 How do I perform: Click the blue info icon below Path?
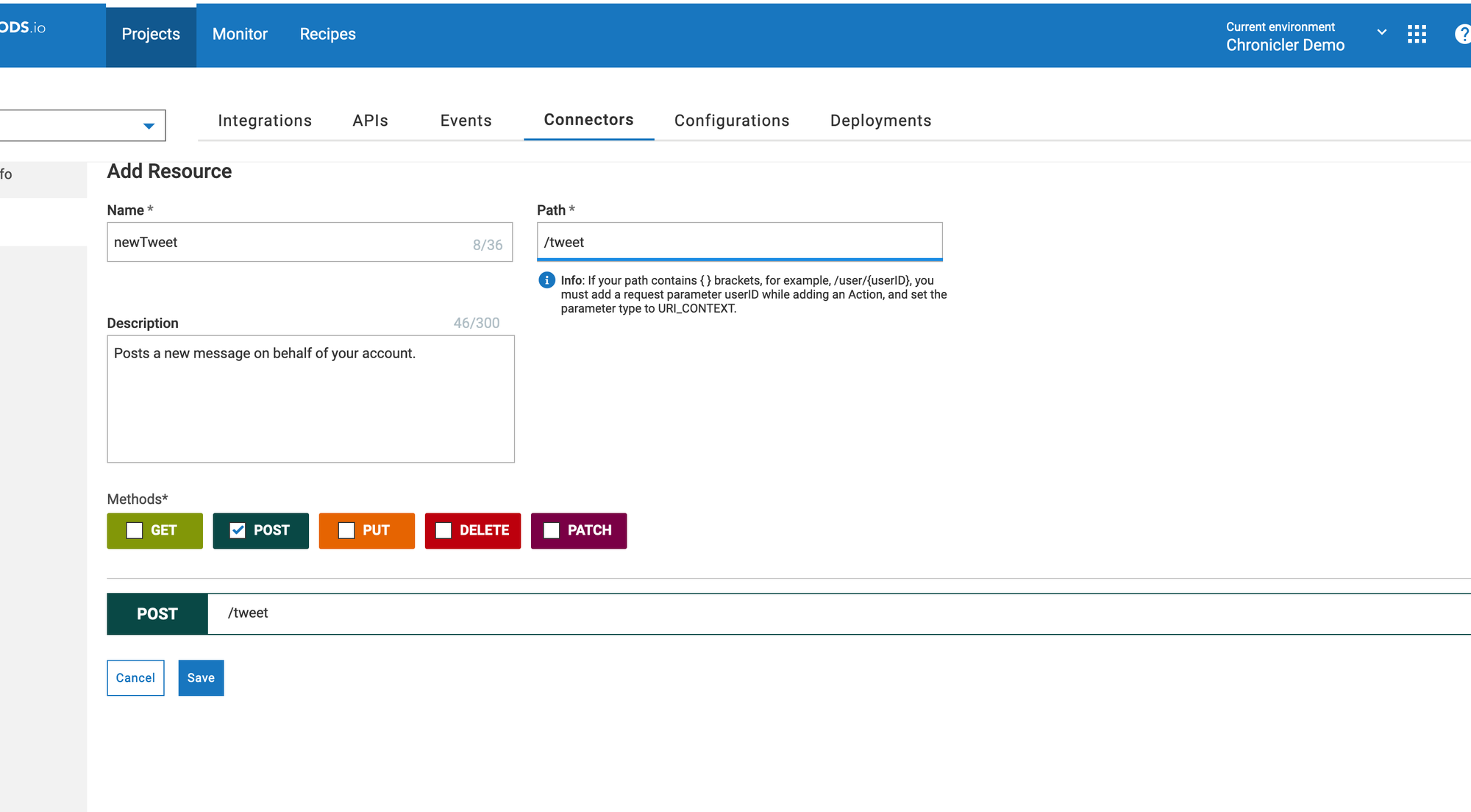546,280
